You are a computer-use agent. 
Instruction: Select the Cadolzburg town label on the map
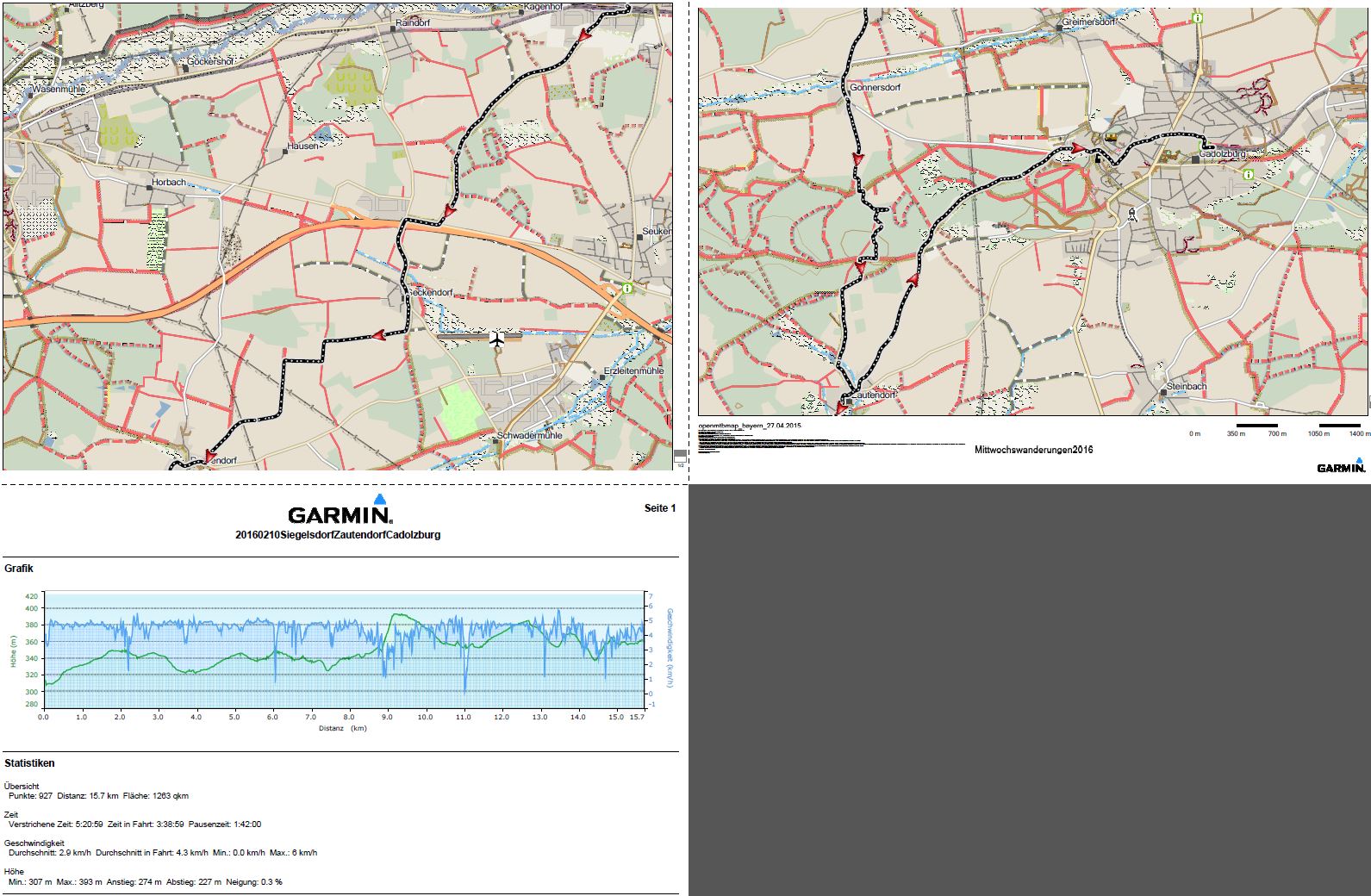(x=1222, y=154)
